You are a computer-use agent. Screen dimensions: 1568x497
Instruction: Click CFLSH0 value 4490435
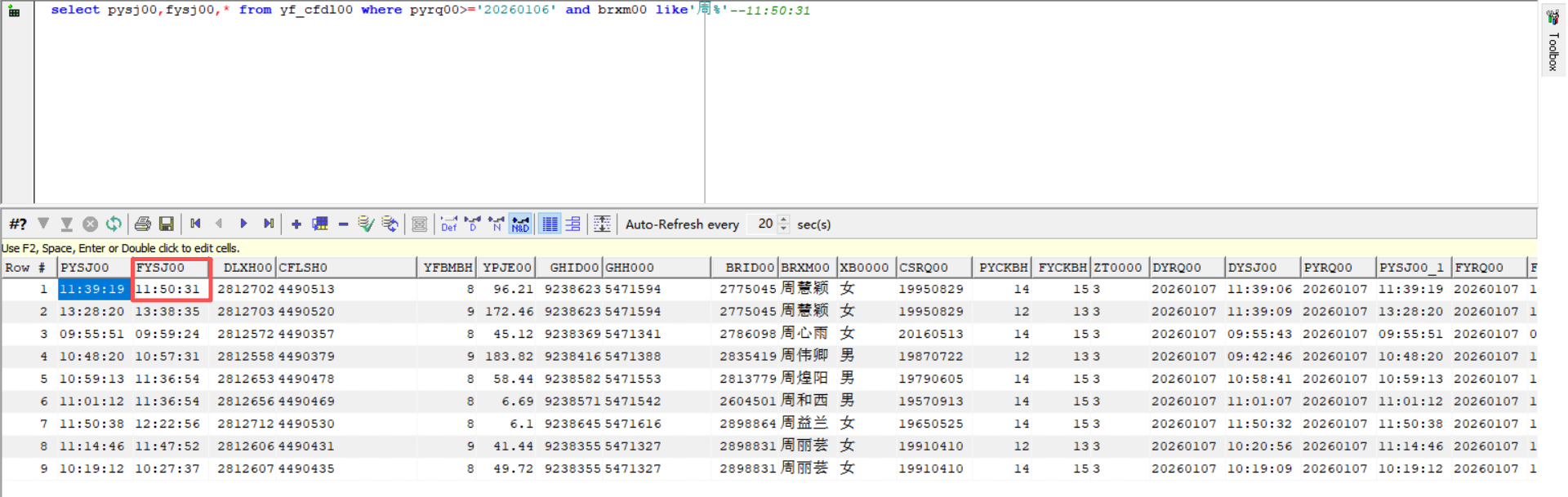tap(346, 469)
